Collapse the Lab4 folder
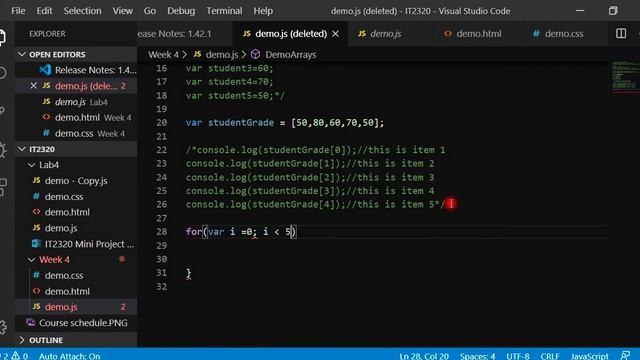Screen dimensions: 640x360 pyautogui.click(x=31, y=165)
